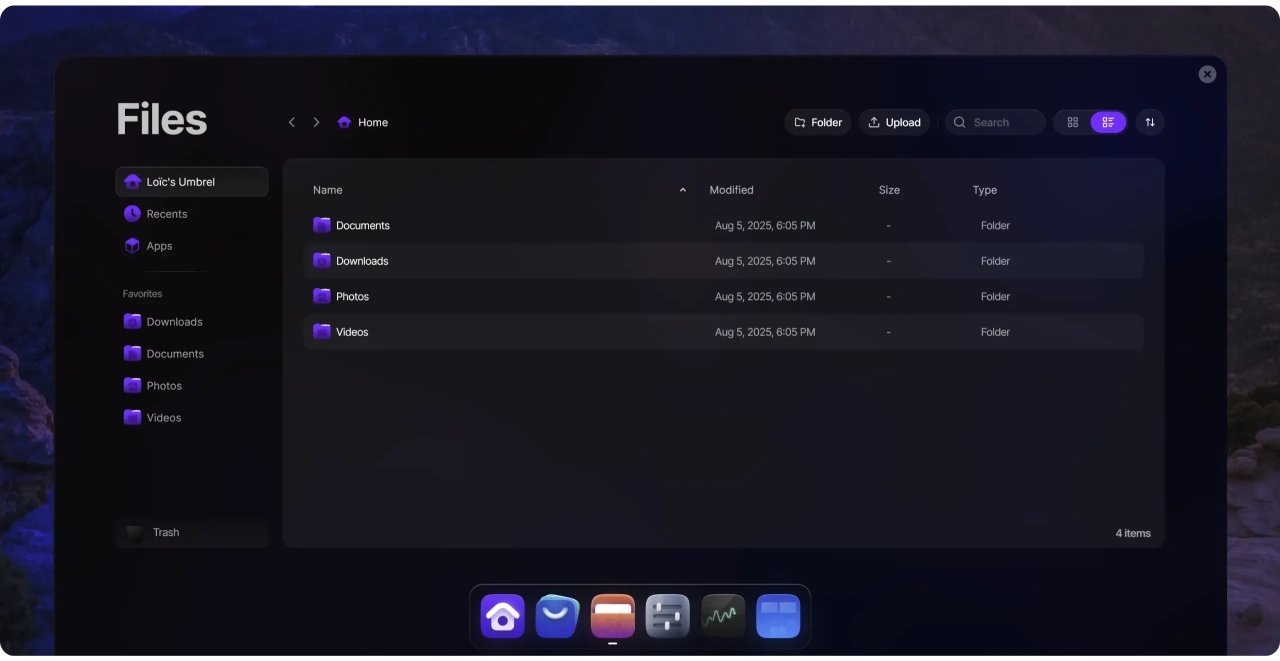Viewport: 1280px width, 661px height.
Task: Create a new Folder
Action: pyautogui.click(x=818, y=122)
